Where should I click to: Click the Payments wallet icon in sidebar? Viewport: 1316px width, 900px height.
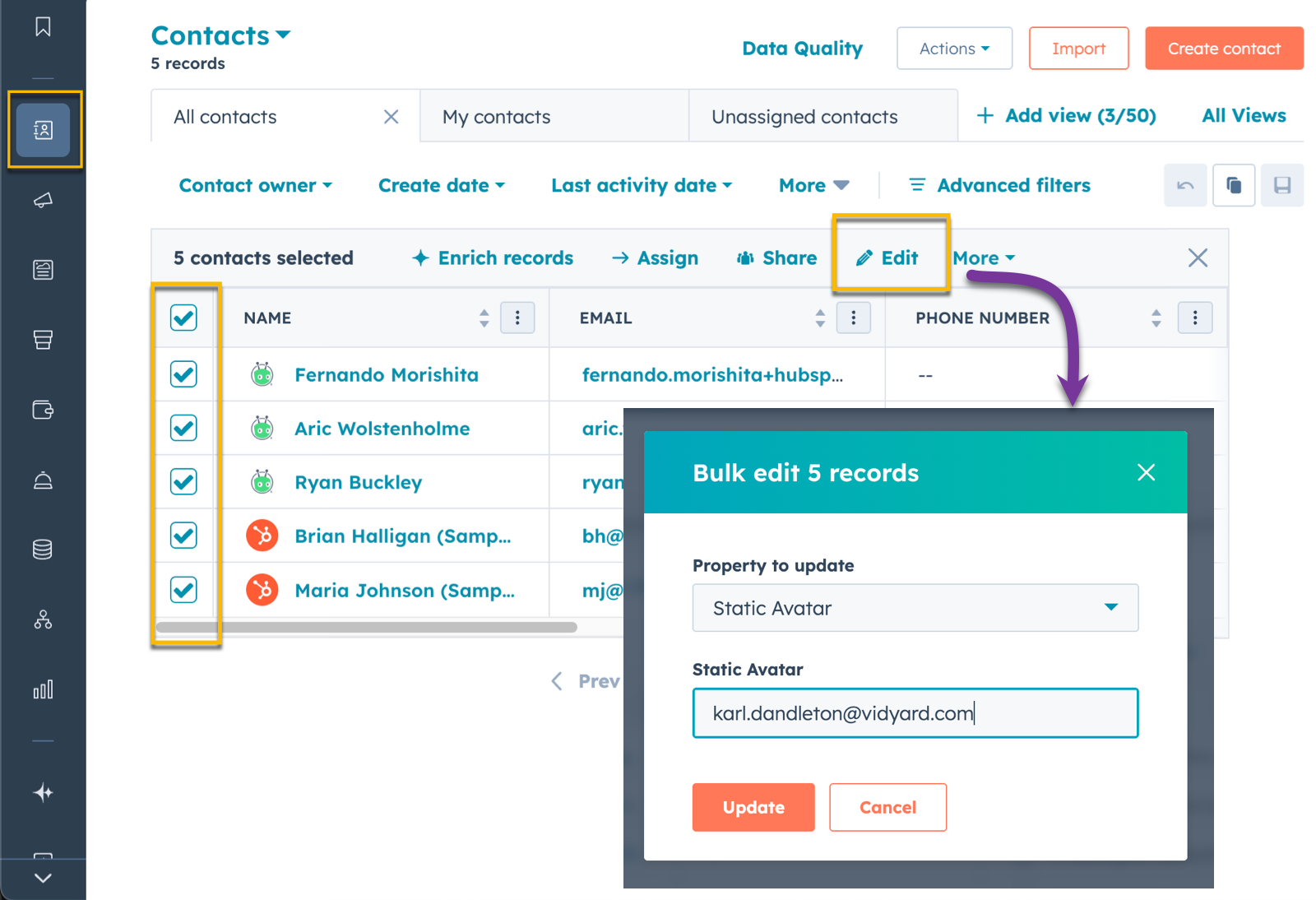44,410
